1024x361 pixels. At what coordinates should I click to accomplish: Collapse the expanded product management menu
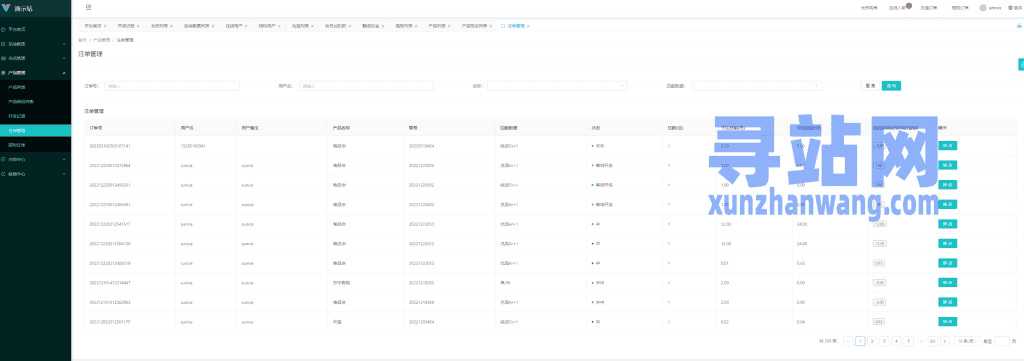coord(35,72)
